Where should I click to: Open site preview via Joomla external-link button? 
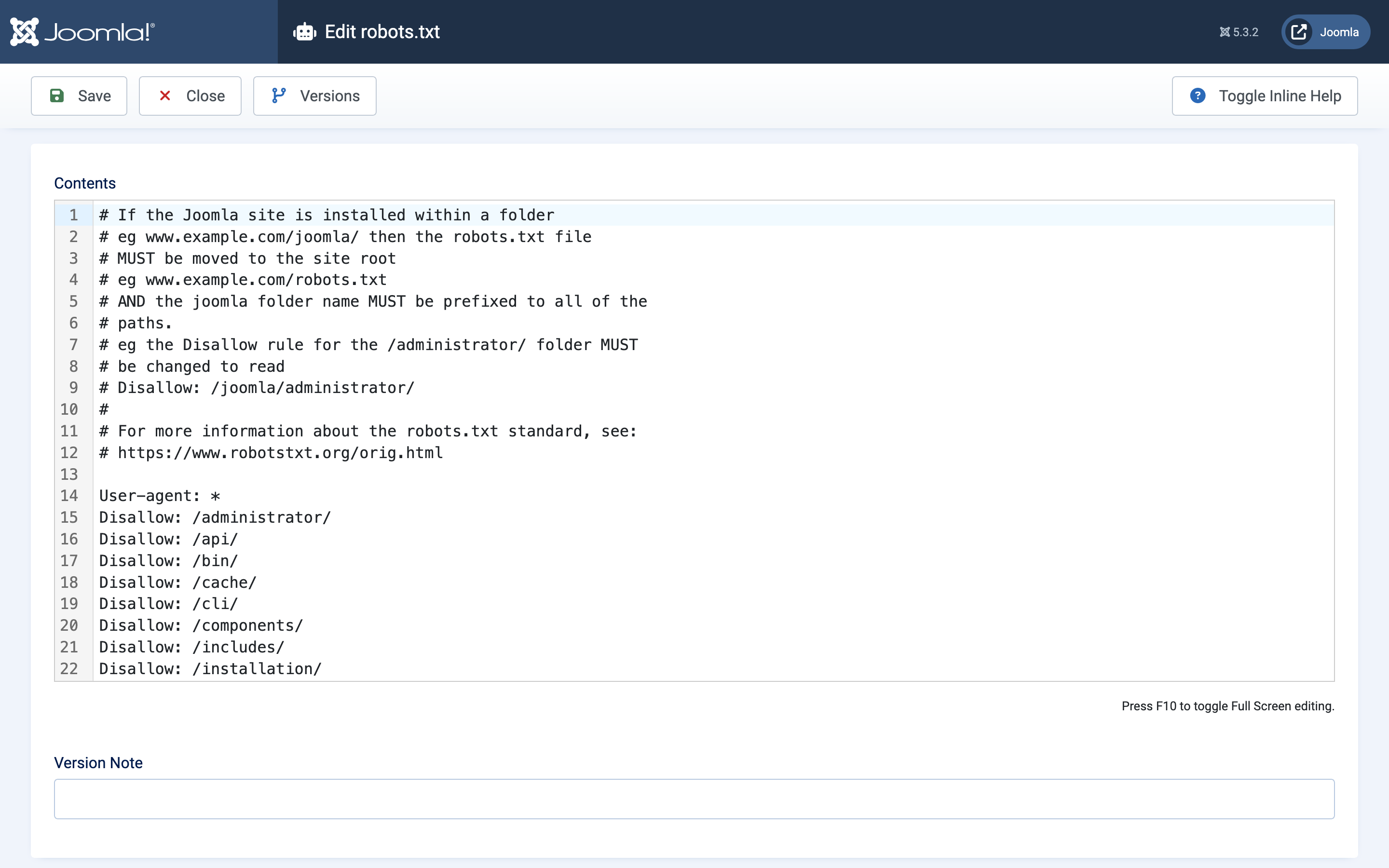[x=1325, y=31]
